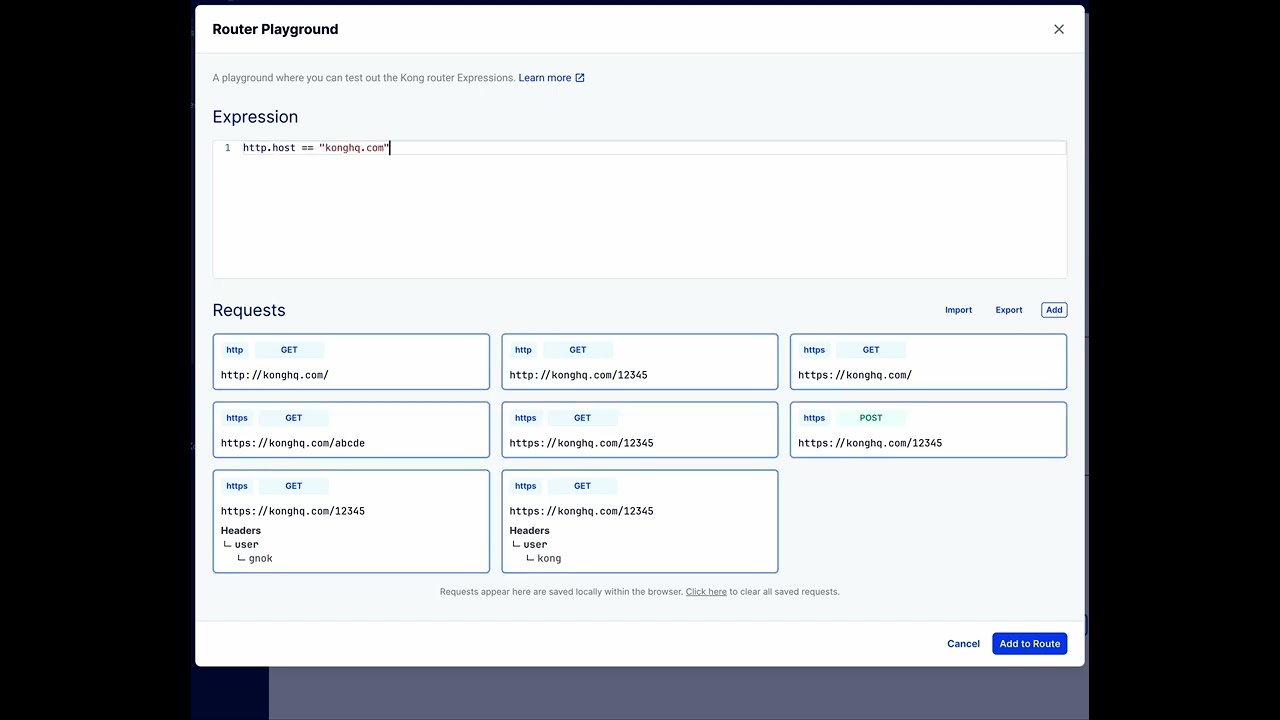The width and height of the screenshot is (1280, 720).
Task: Export the saved requests
Action: click(1009, 310)
